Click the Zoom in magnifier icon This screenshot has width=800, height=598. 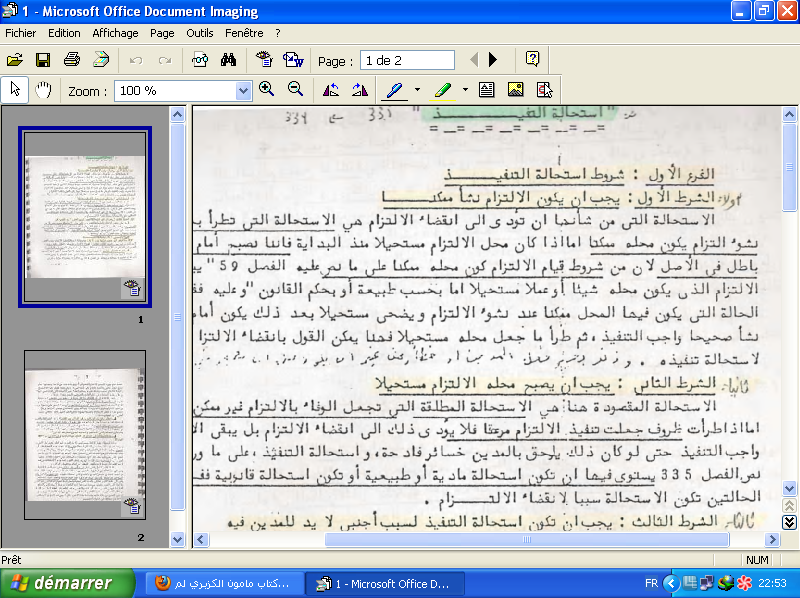266,90
